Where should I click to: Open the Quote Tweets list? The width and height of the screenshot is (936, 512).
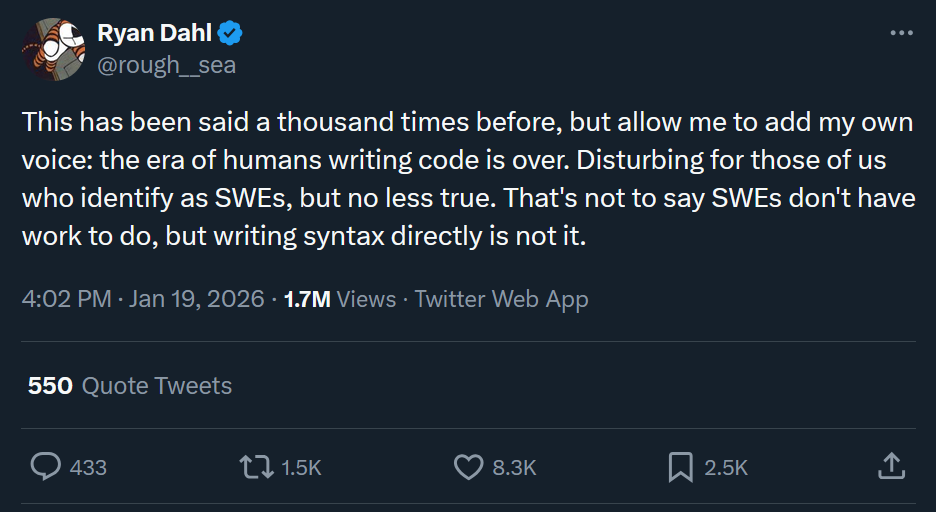click(156, 386)
